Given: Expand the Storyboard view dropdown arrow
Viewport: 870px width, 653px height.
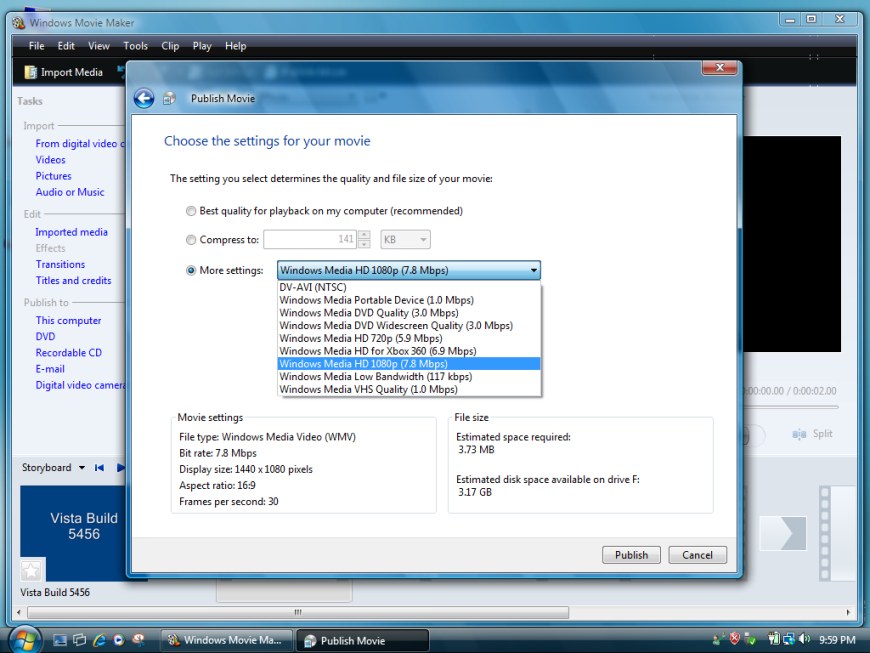Looking at the screenshot, I should [82, 468].
